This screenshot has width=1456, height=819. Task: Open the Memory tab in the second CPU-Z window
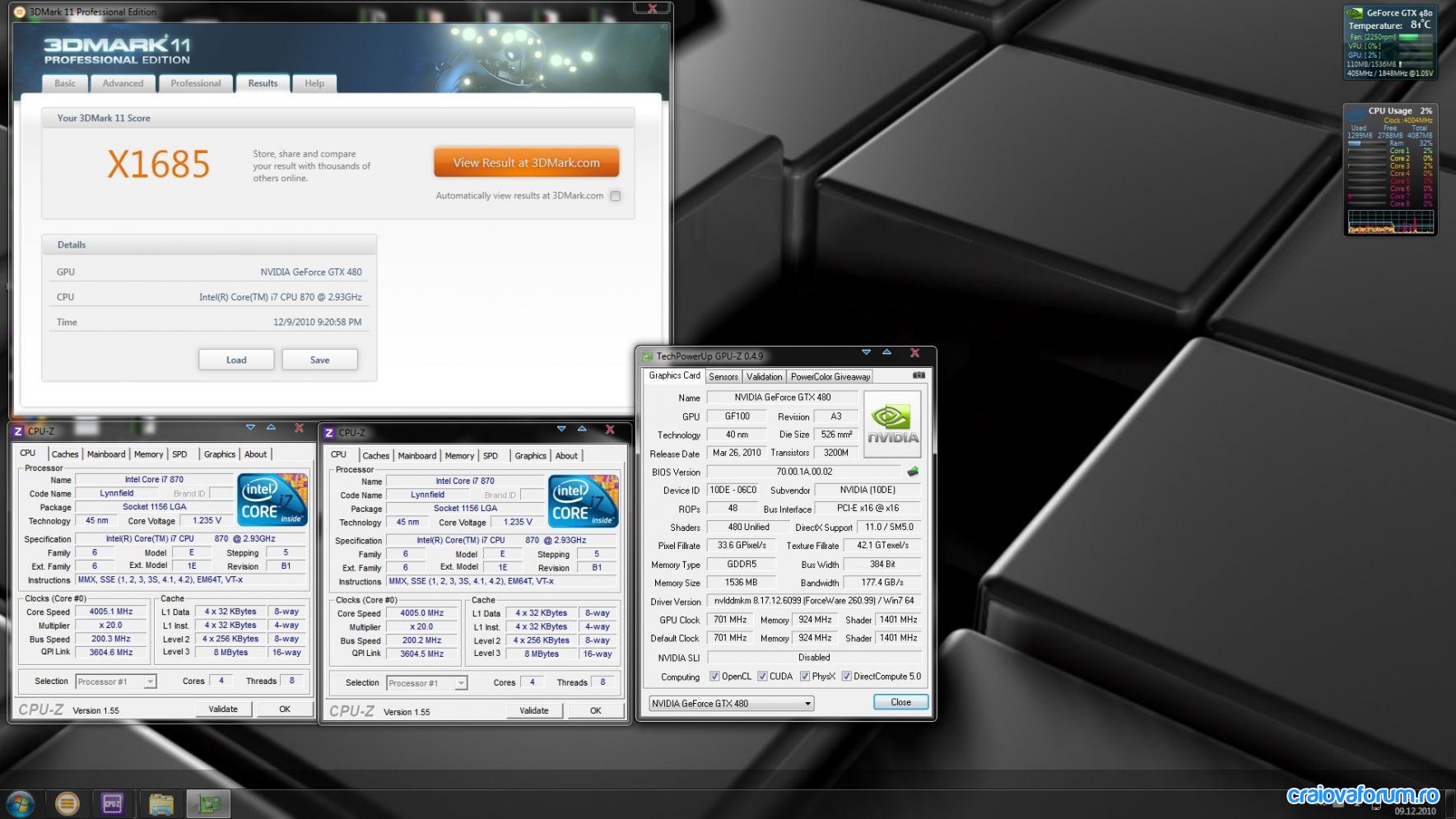click(x=459, y=456)
